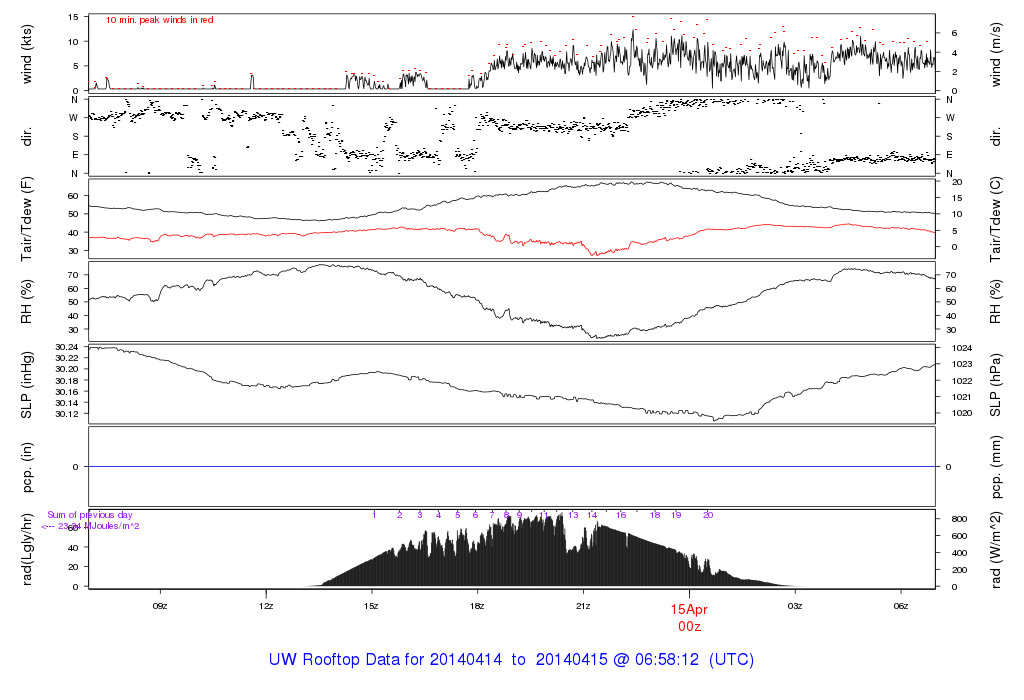Screen dimensions: 1024x700
Task: Select the 'SLP (inHg)' axis label
Action: 27,383
